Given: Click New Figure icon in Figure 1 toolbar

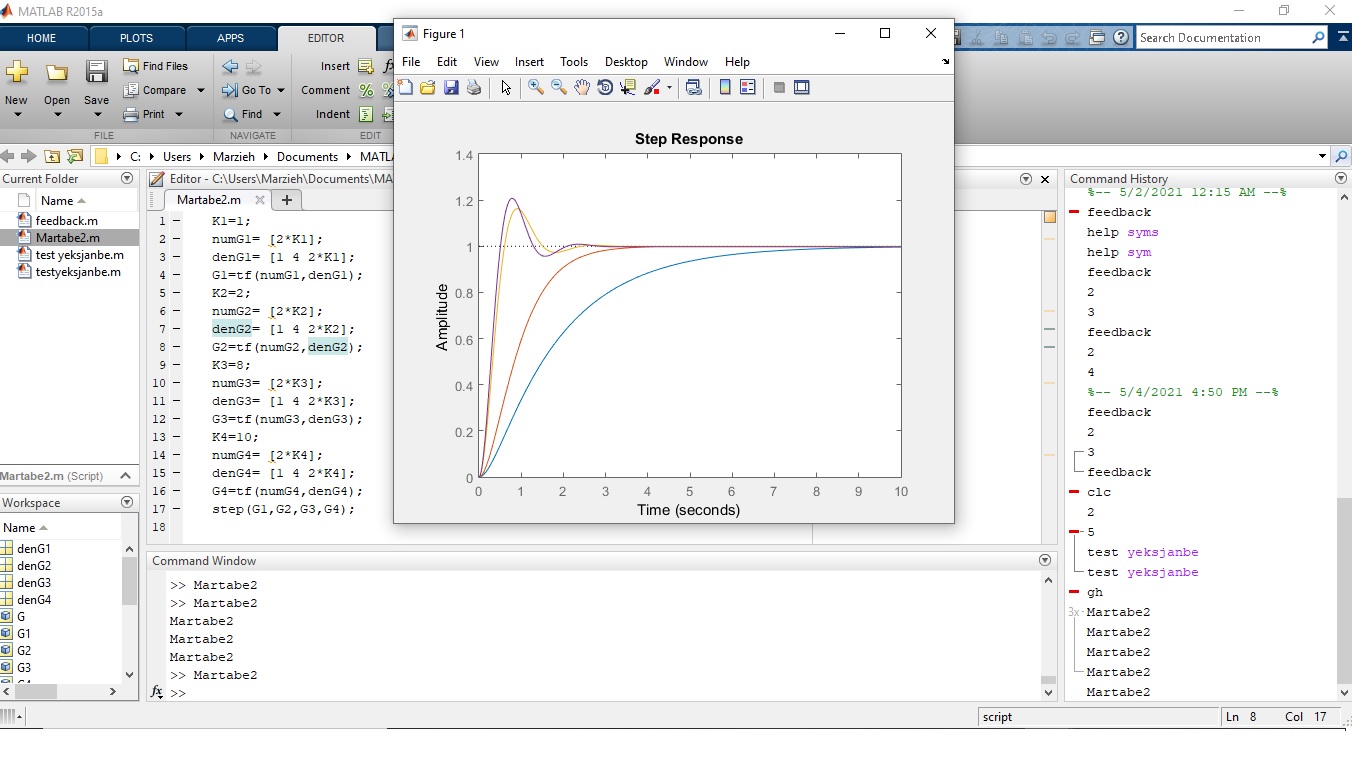Looking at the screenshot, I should click(405, 88).
